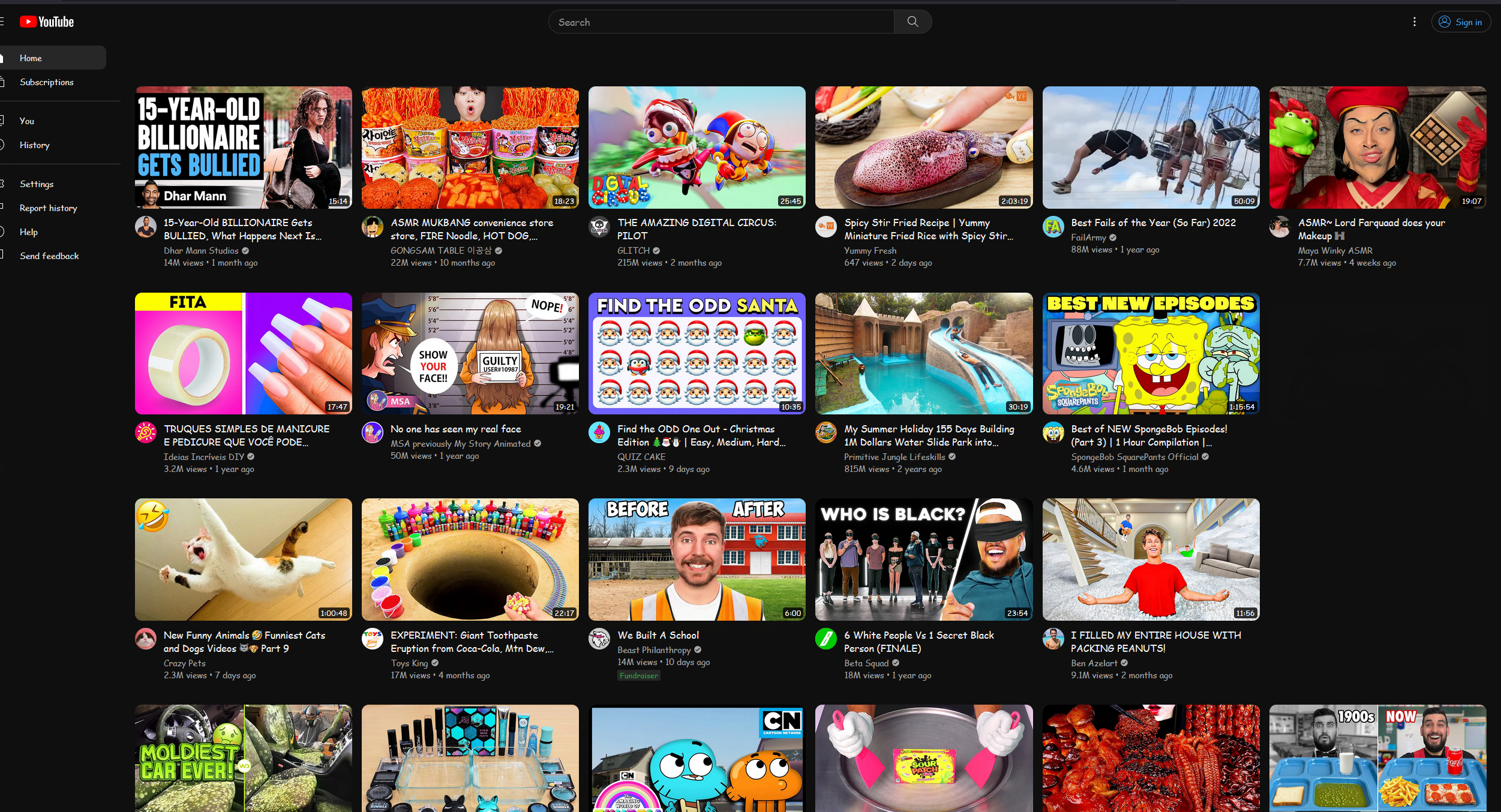Click the GLITCH channel avatar
1501x812 pixels.
pyautogui.click(x=599, y=227)
